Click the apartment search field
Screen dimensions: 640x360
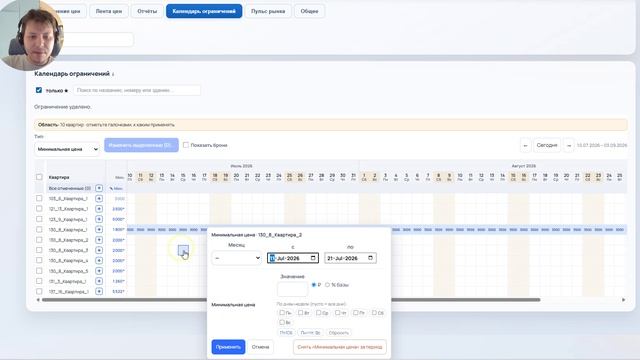137,90
